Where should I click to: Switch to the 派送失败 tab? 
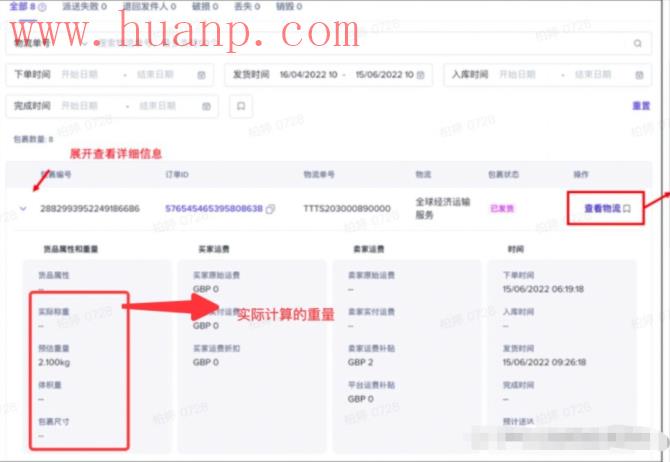(84, 6)
